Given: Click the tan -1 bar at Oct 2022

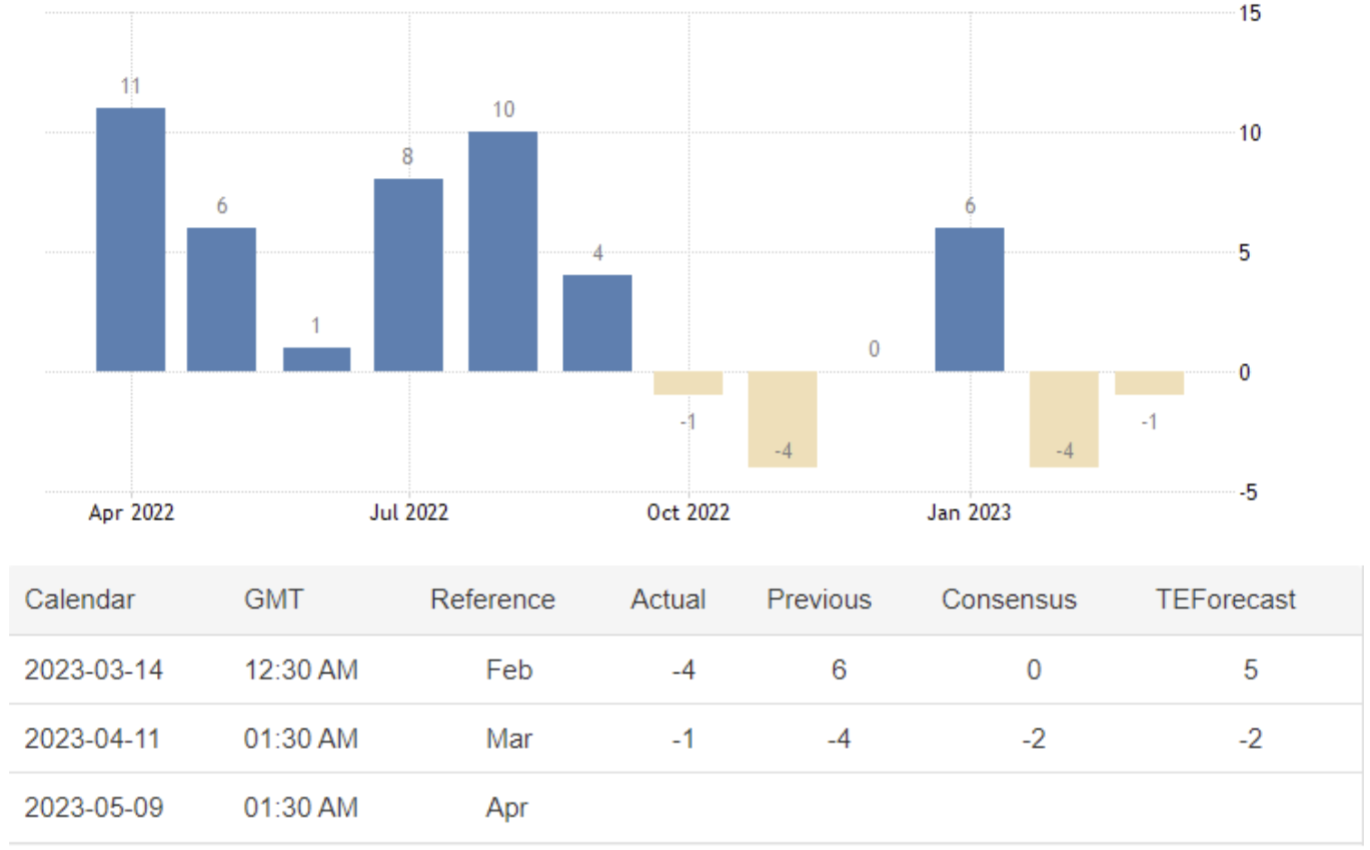Looking at the screenshot, I should [x=688, y=383].
